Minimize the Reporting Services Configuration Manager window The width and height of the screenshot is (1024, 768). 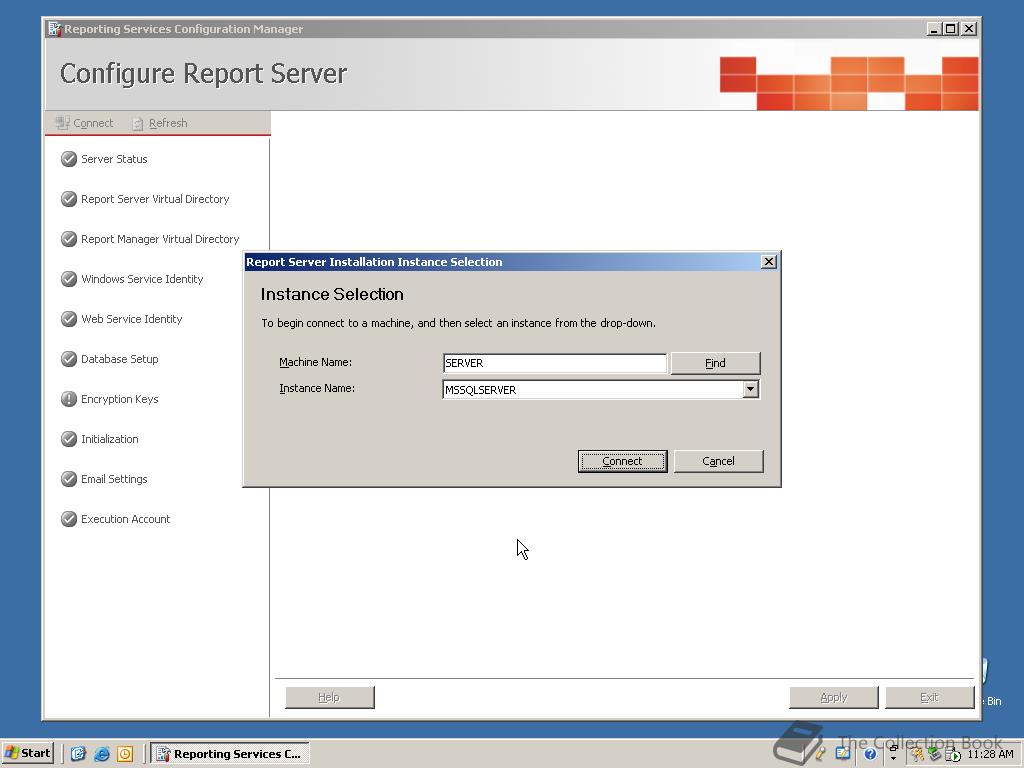pos(934,29)
